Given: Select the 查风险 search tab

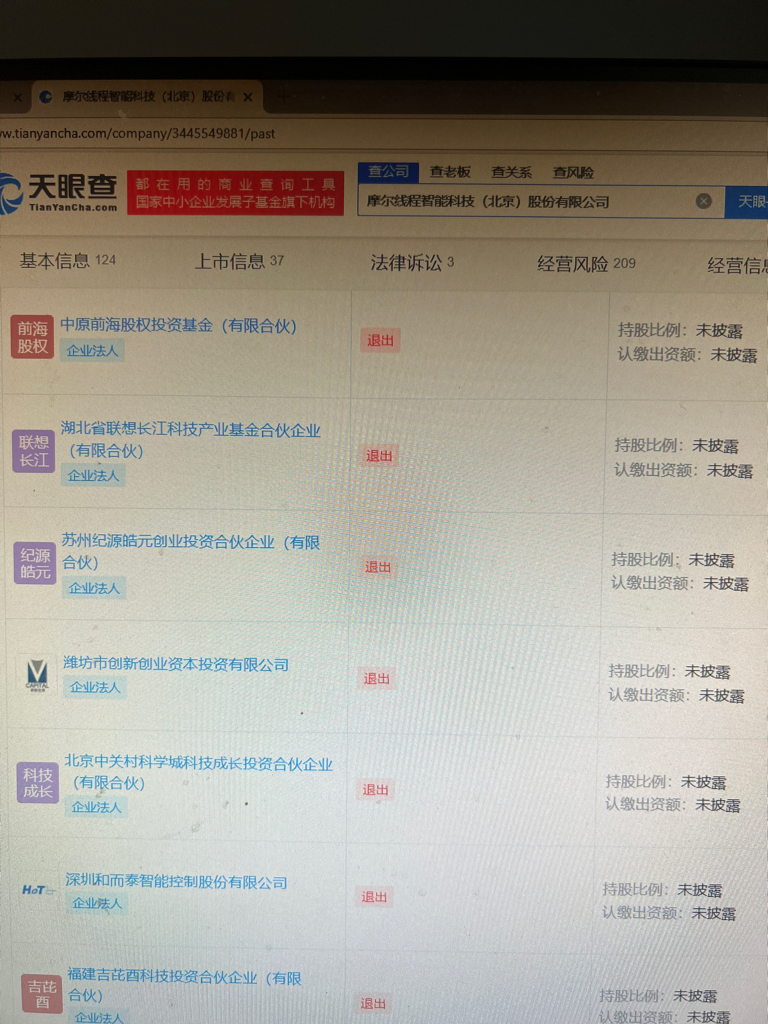Looking at the screenshot, I should tap(573, 172).
